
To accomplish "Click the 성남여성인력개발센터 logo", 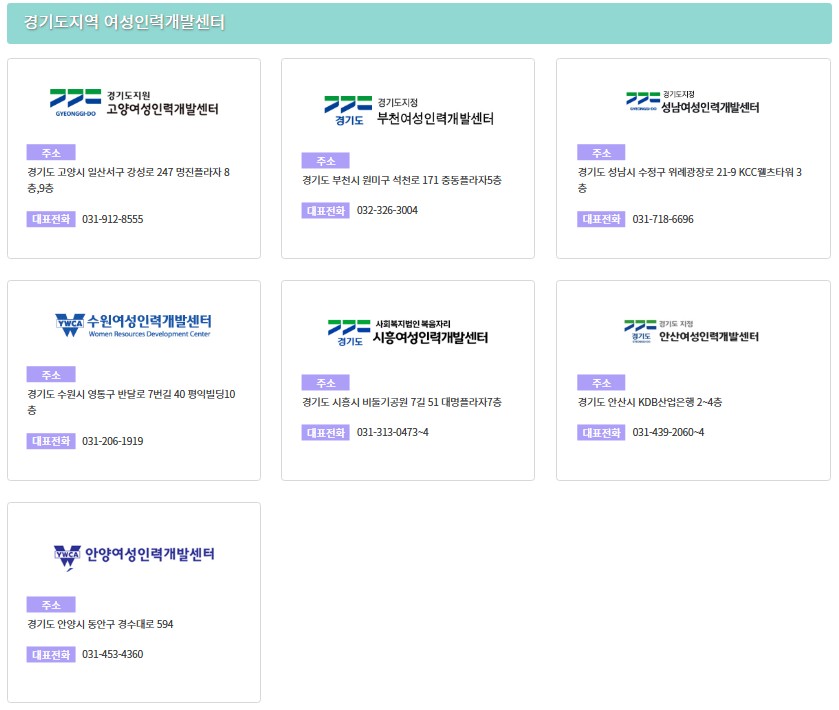I will (x=692, y=102).
